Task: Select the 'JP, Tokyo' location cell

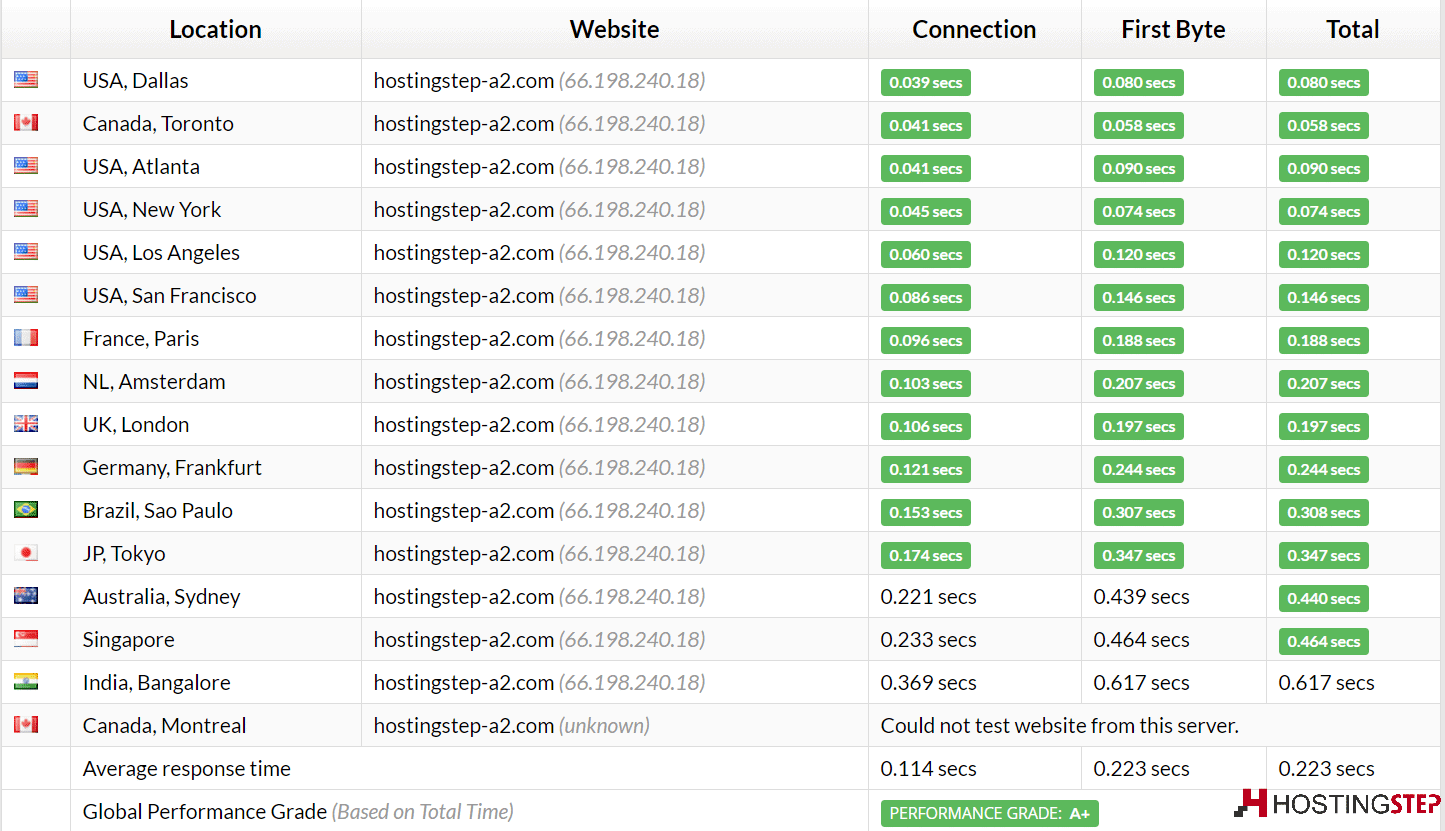Action: 216,553
